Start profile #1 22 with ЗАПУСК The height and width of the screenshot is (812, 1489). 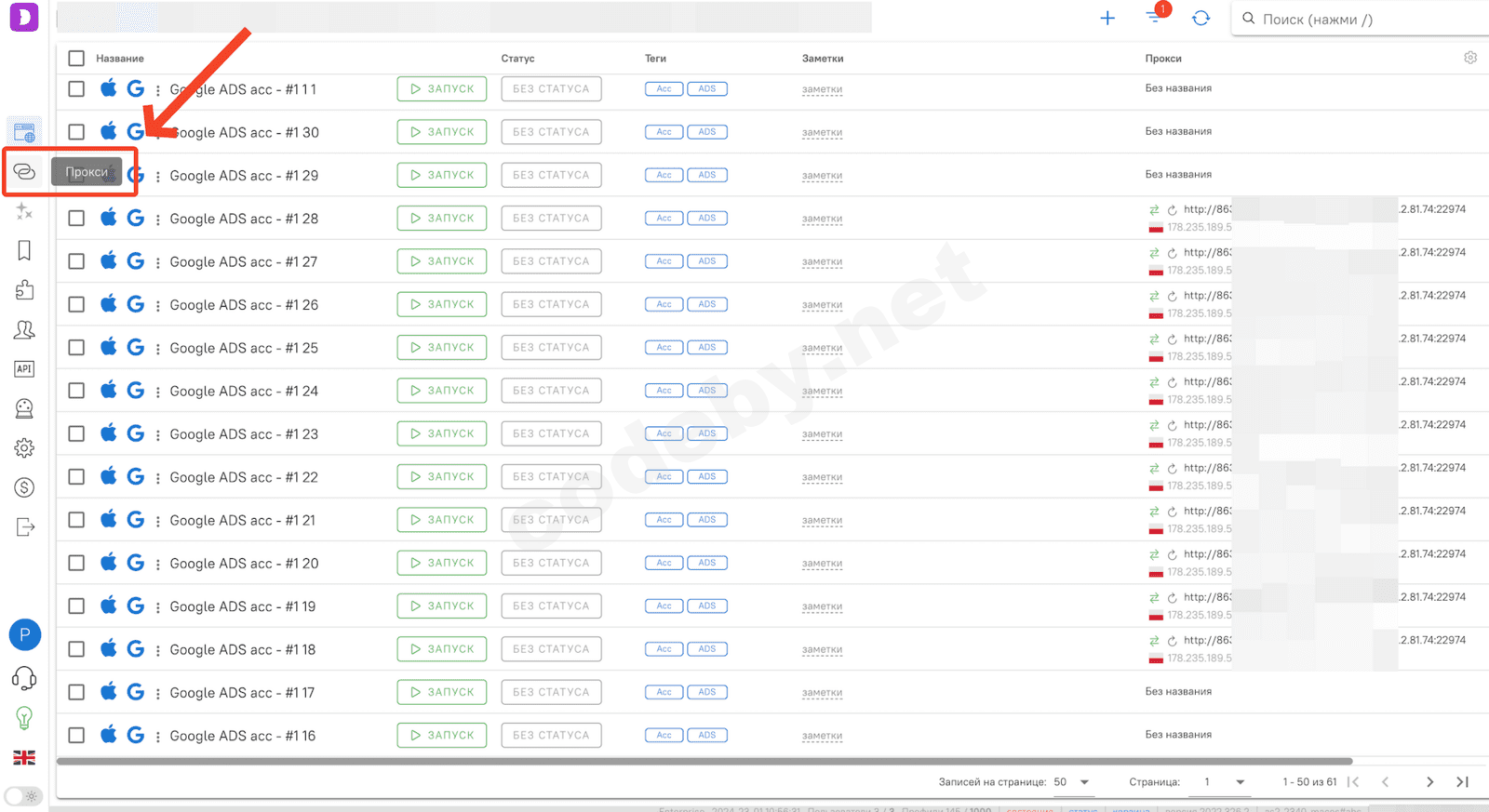point(442,476)
